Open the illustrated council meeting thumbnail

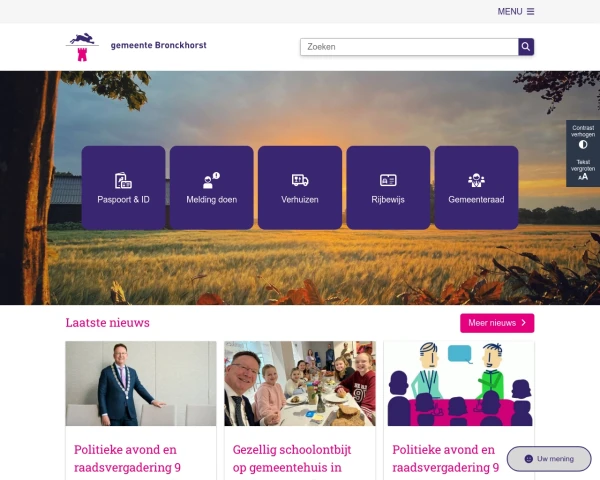coord(459,384)
